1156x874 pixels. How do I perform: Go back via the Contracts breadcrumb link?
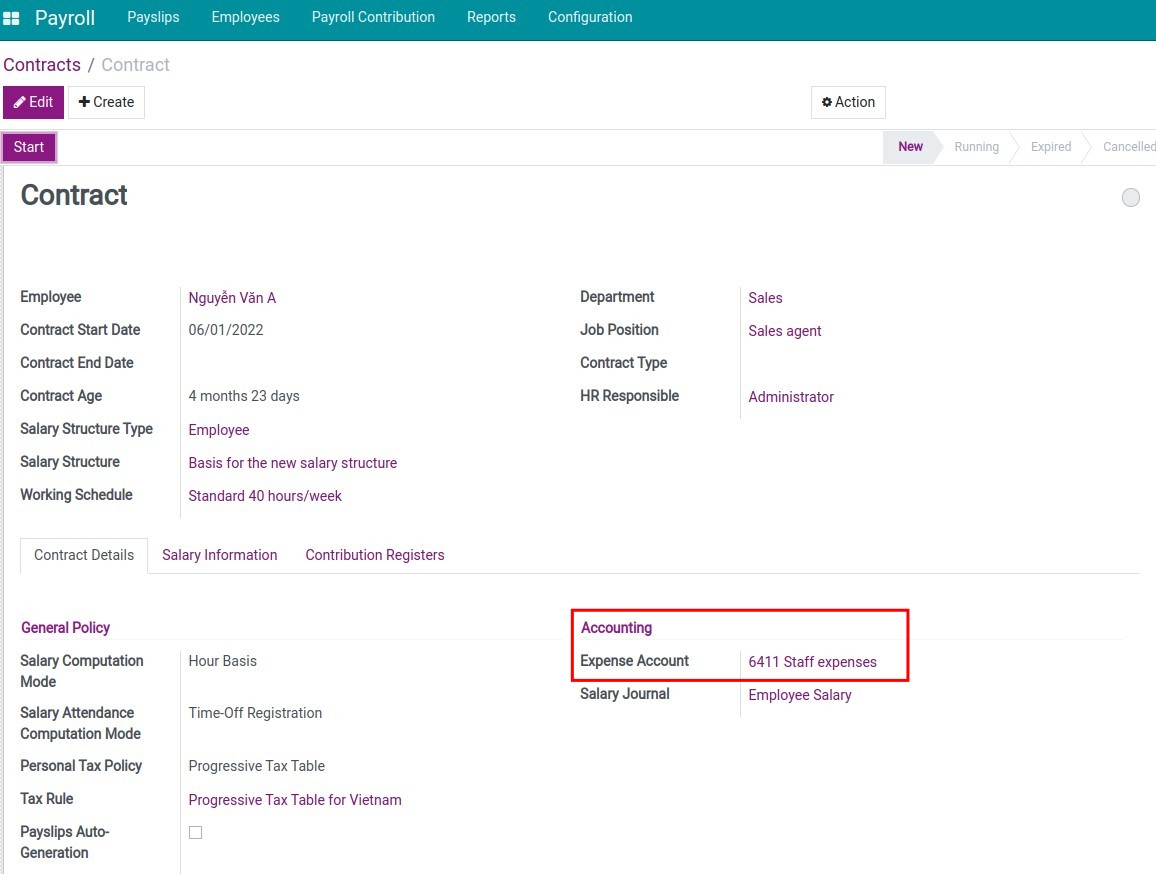[x=42, y=64]
